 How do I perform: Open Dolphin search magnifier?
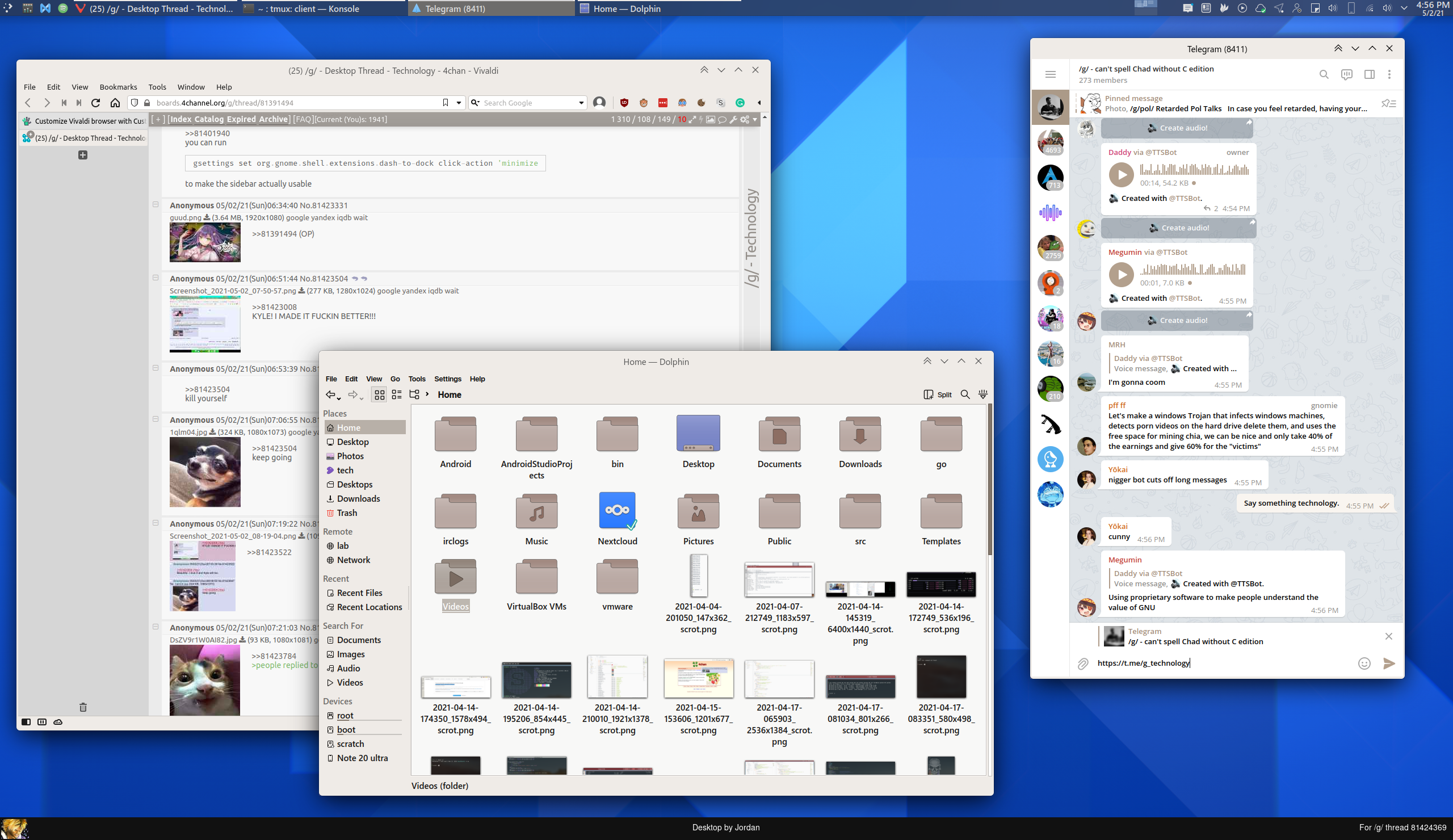pos(965,394)
